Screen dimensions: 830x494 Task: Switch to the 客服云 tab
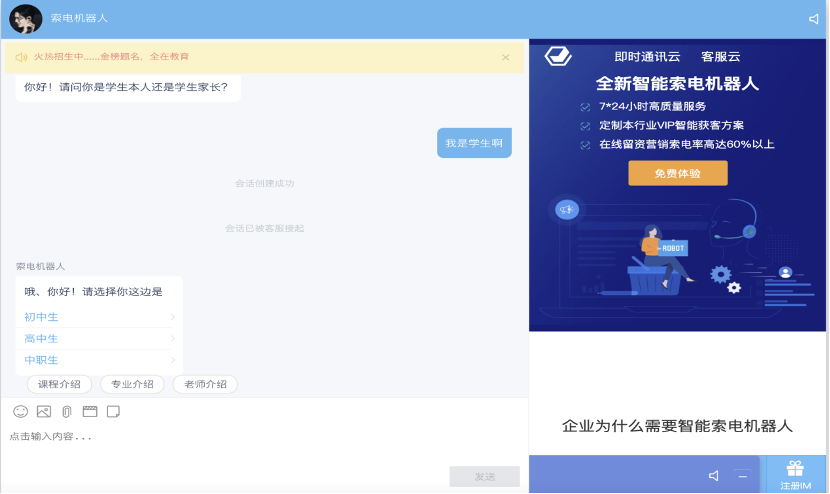720,57
